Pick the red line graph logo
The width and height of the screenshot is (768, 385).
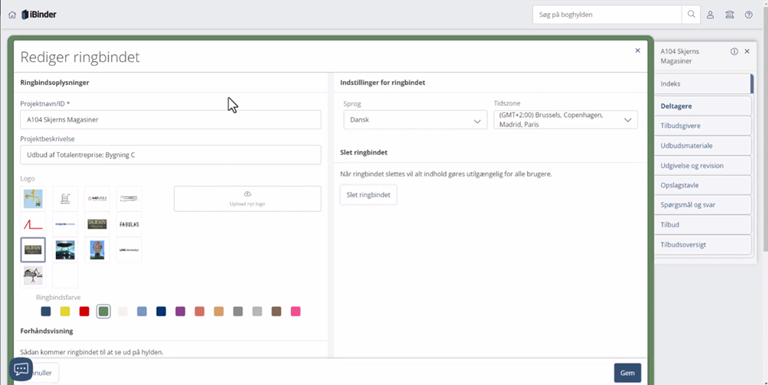[33, 224]
